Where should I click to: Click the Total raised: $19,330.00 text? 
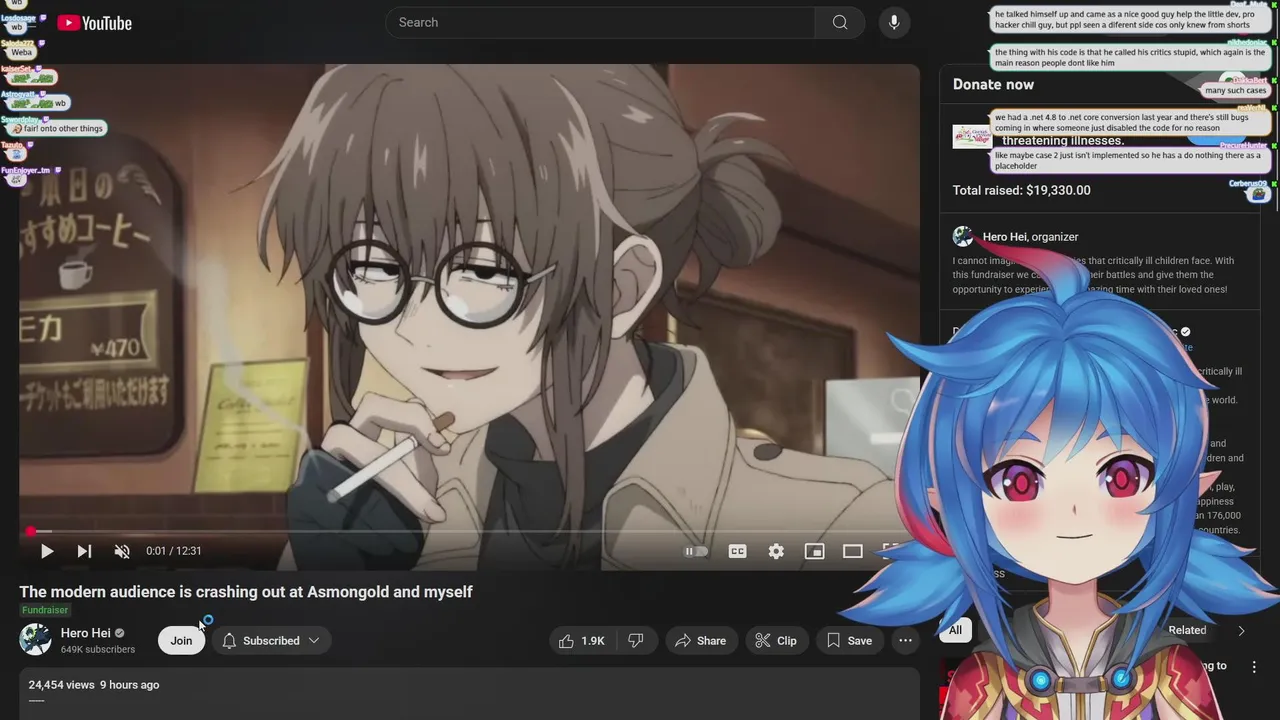1021,190
